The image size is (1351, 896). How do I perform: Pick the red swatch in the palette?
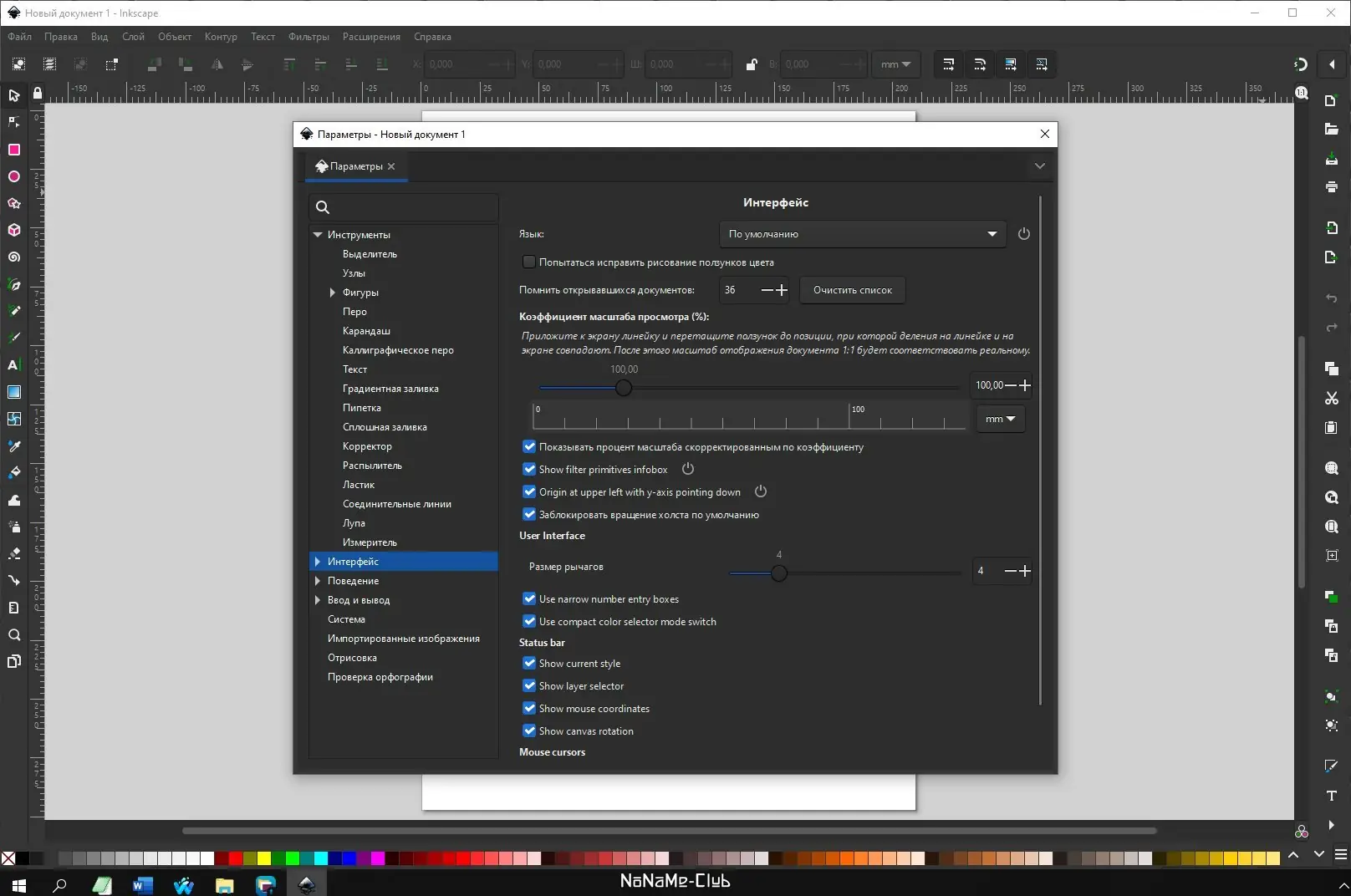tap(236, 858)
